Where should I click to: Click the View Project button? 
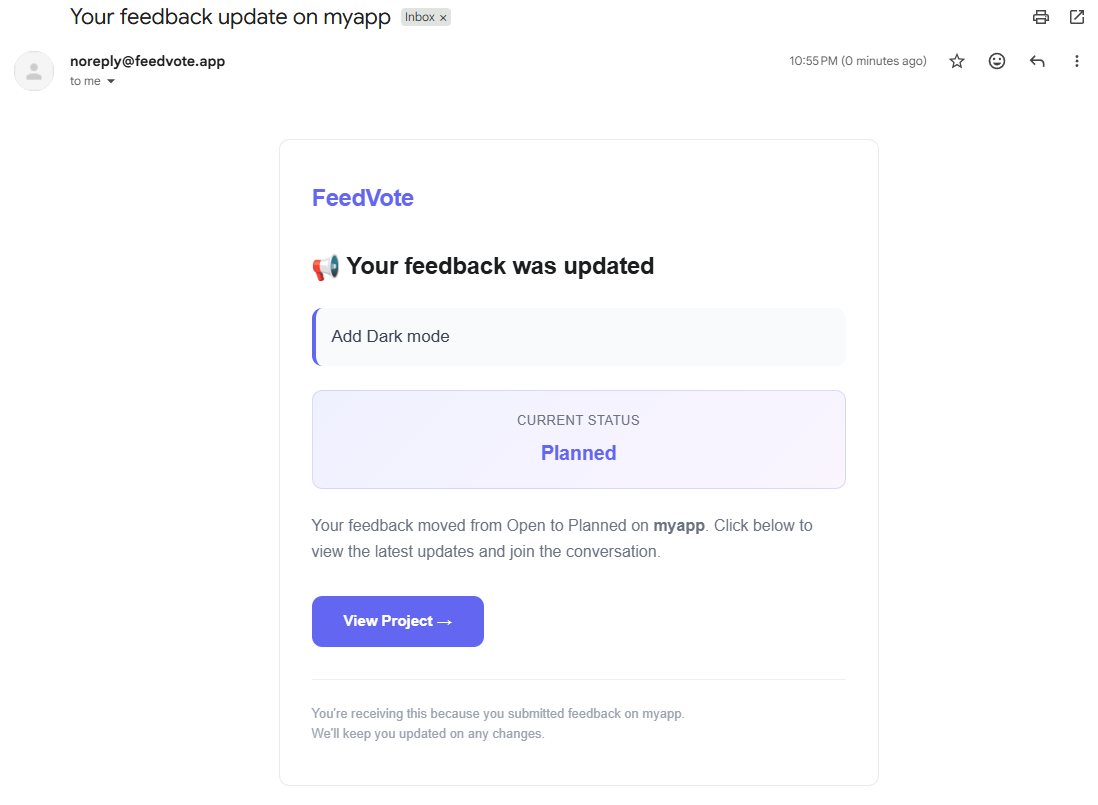pos(398,621)
